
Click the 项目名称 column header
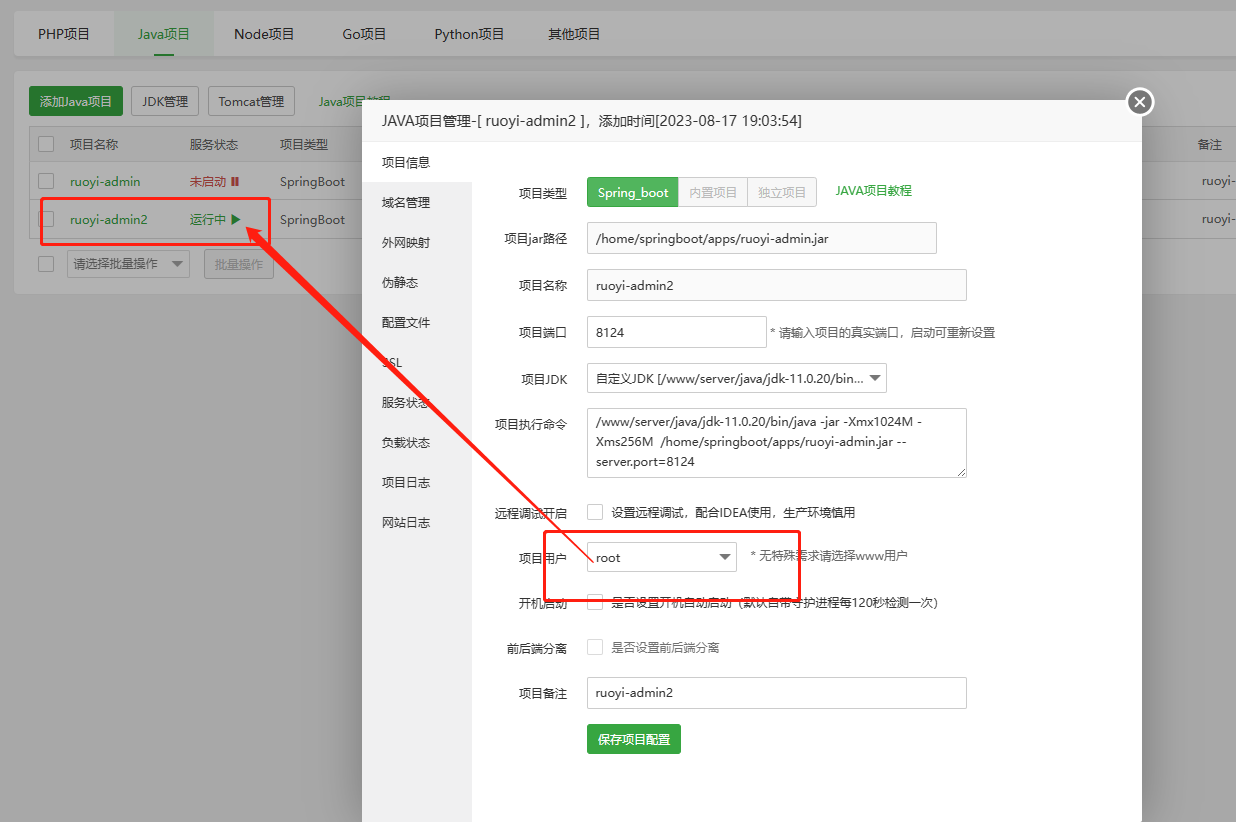coord(94,144)
